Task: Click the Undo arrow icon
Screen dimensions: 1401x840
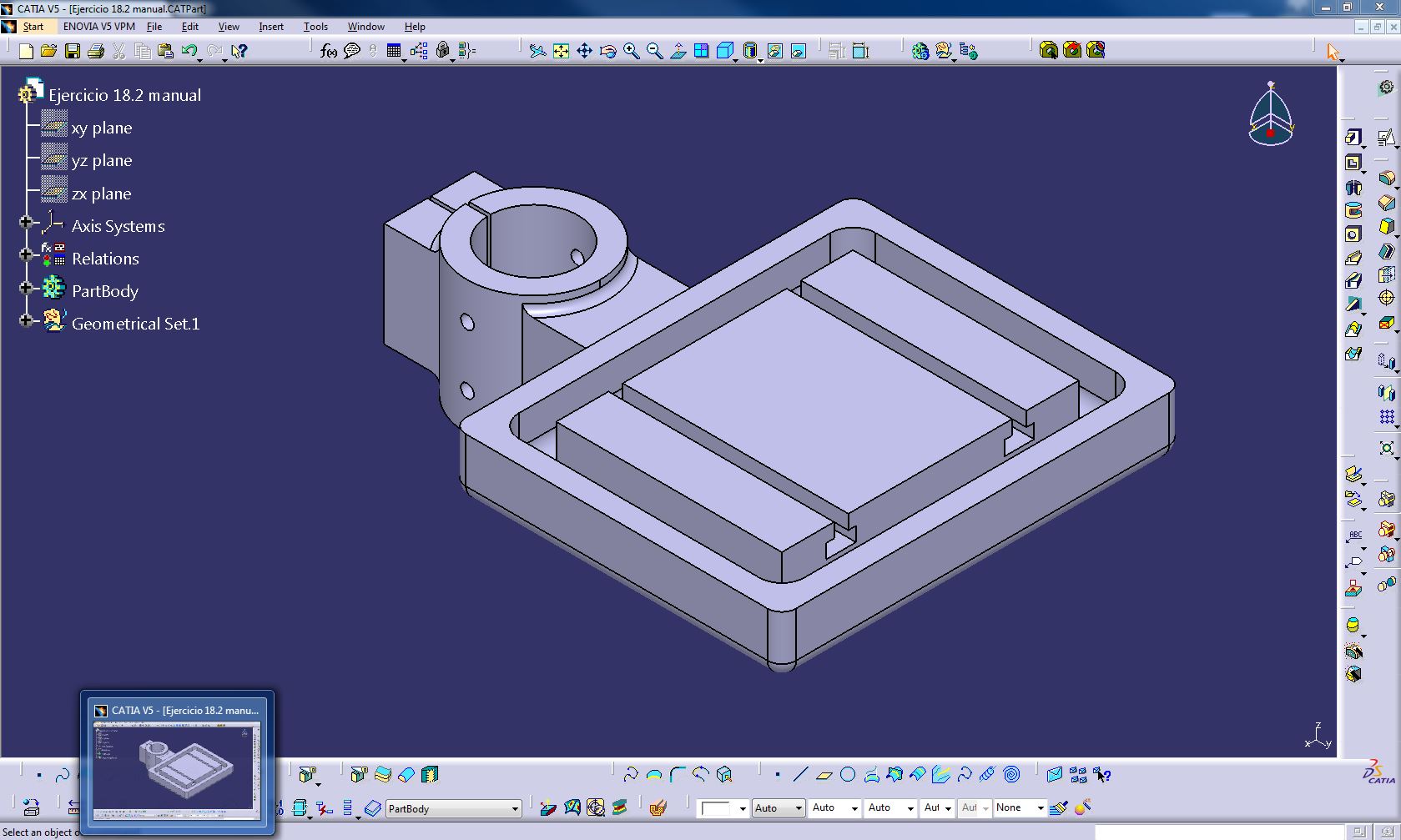Action: pos(189,52)
